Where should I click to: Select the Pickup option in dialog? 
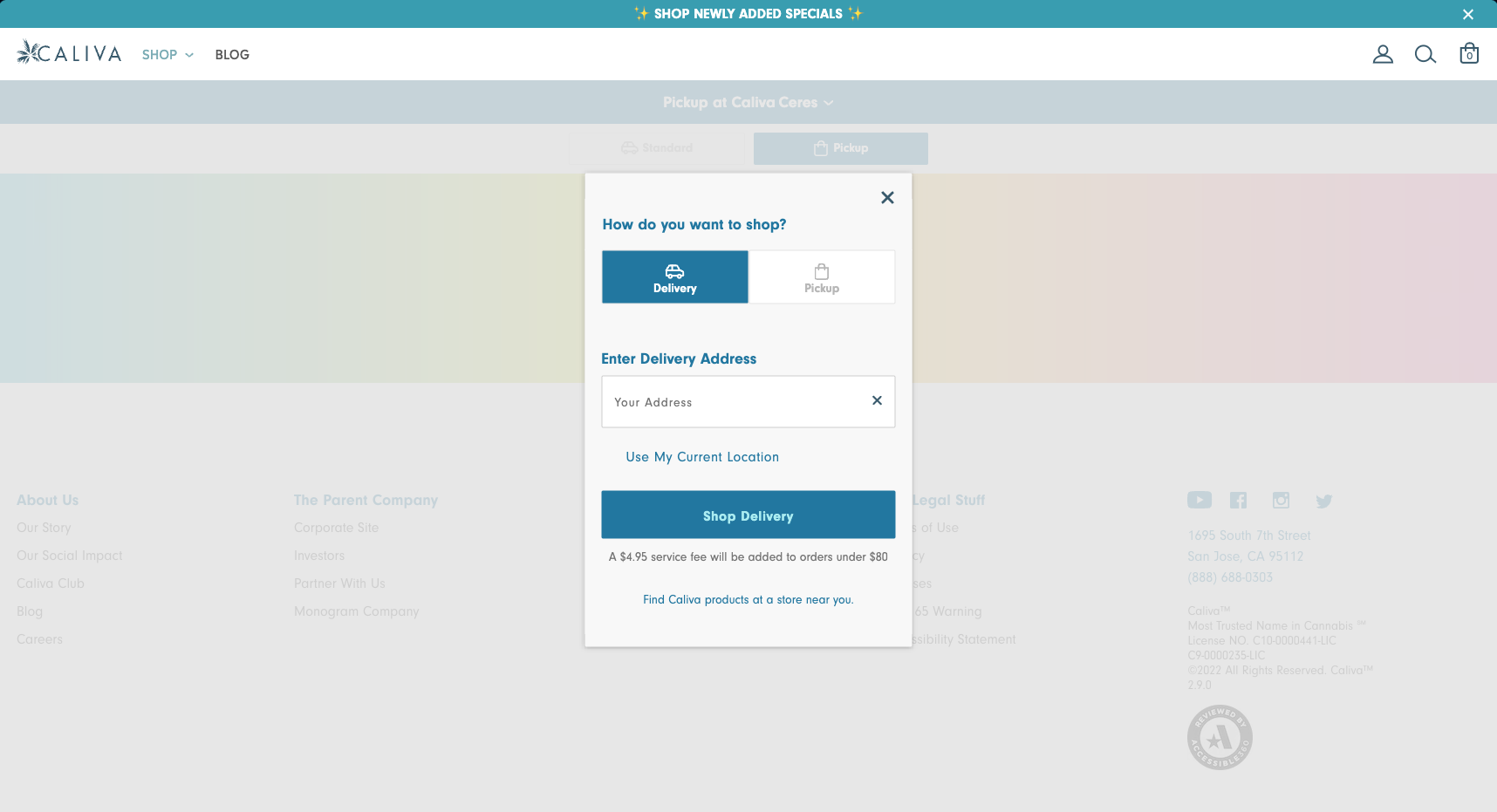[822, 277]
